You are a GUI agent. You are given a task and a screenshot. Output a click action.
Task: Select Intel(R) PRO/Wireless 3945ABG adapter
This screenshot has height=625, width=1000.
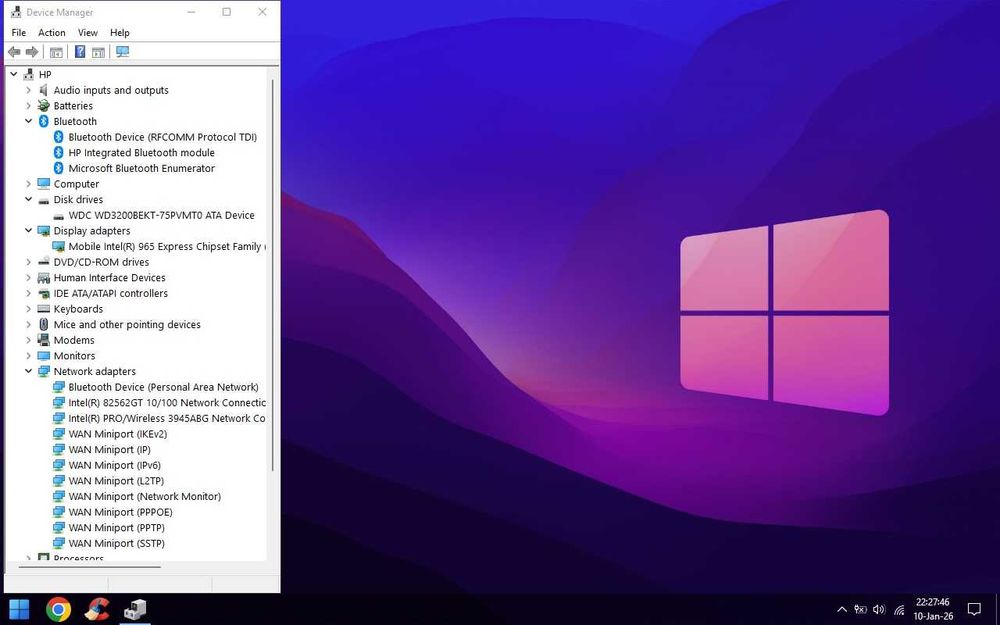coord(167,418)
